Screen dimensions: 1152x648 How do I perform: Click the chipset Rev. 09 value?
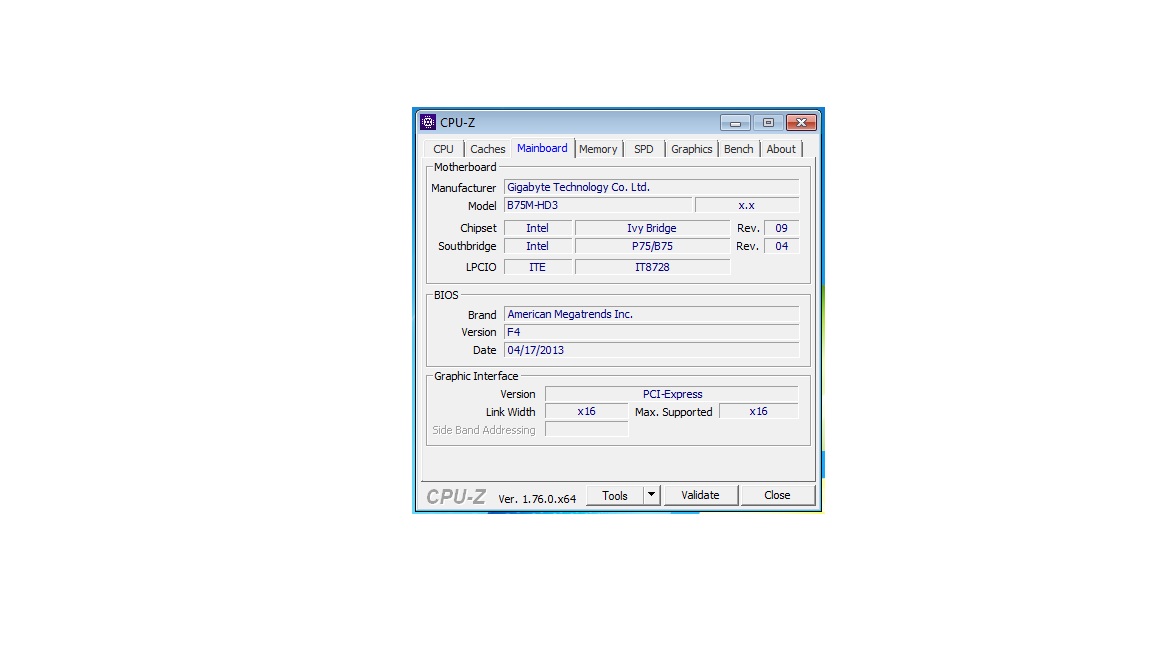point(782,228)
